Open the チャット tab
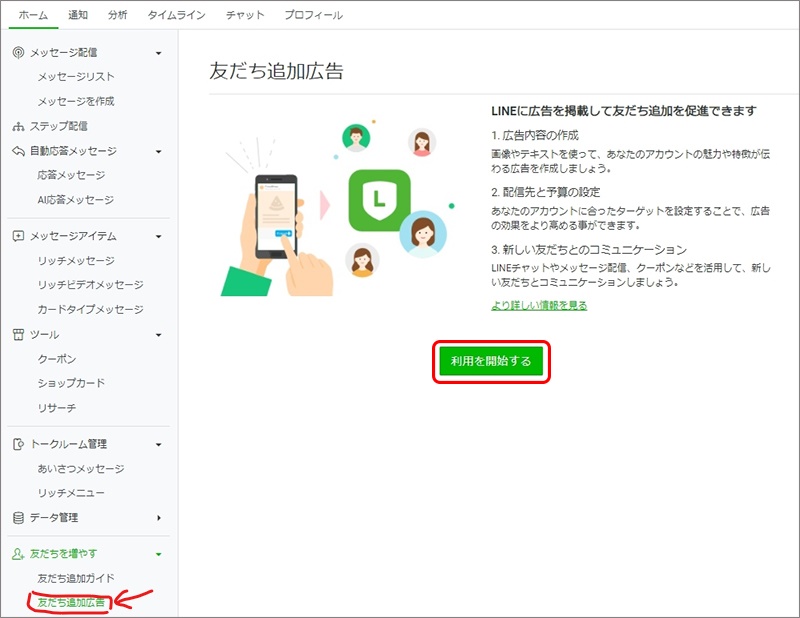 pos(245,15)
